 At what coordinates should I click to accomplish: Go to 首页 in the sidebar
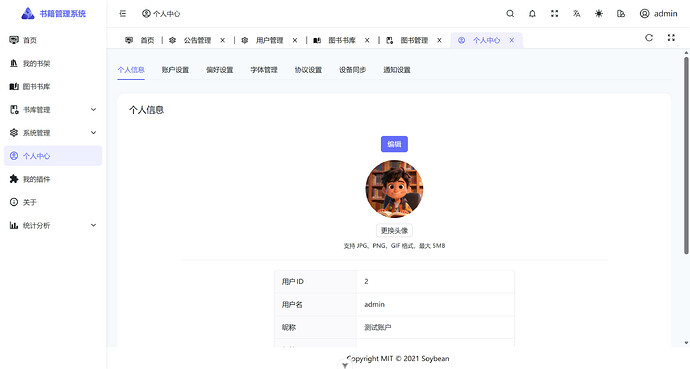tap(53, 40)
